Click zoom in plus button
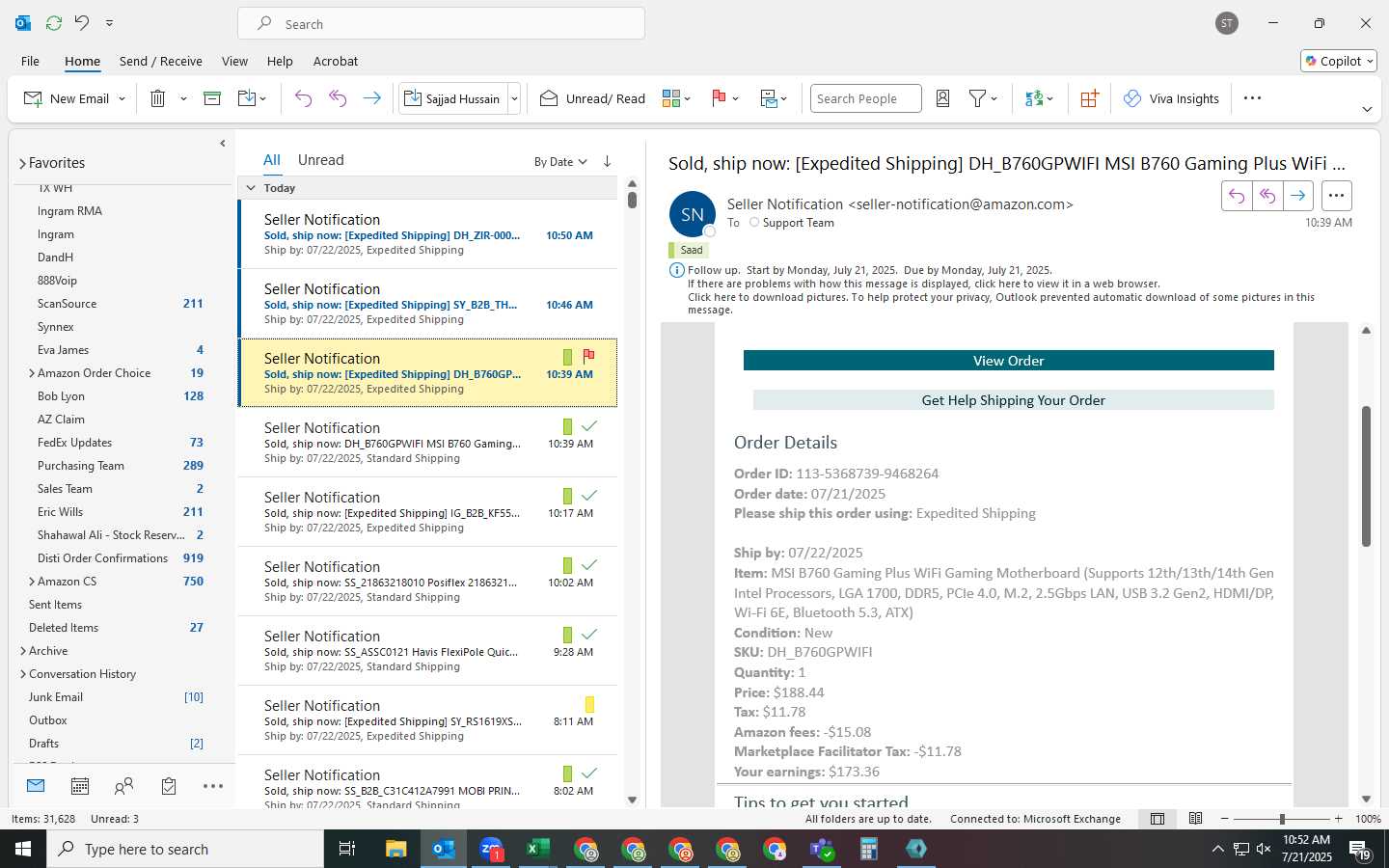1389x868 pixels. pyautogui.click(x=1338, y=819)
